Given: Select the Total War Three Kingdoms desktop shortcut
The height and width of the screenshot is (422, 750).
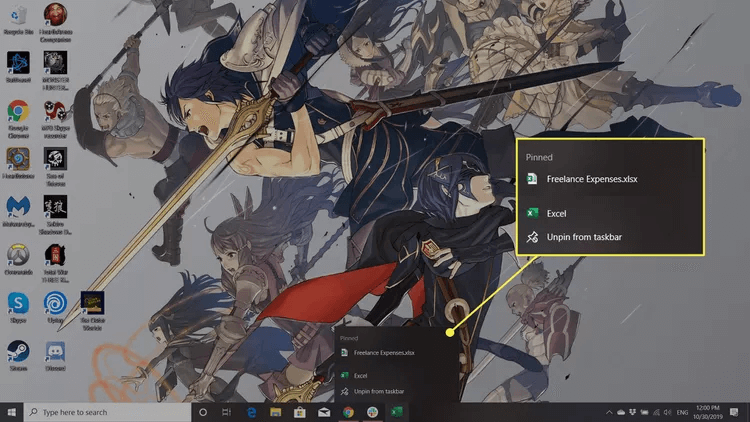Looking at the screenshot, I should (55, 263).
